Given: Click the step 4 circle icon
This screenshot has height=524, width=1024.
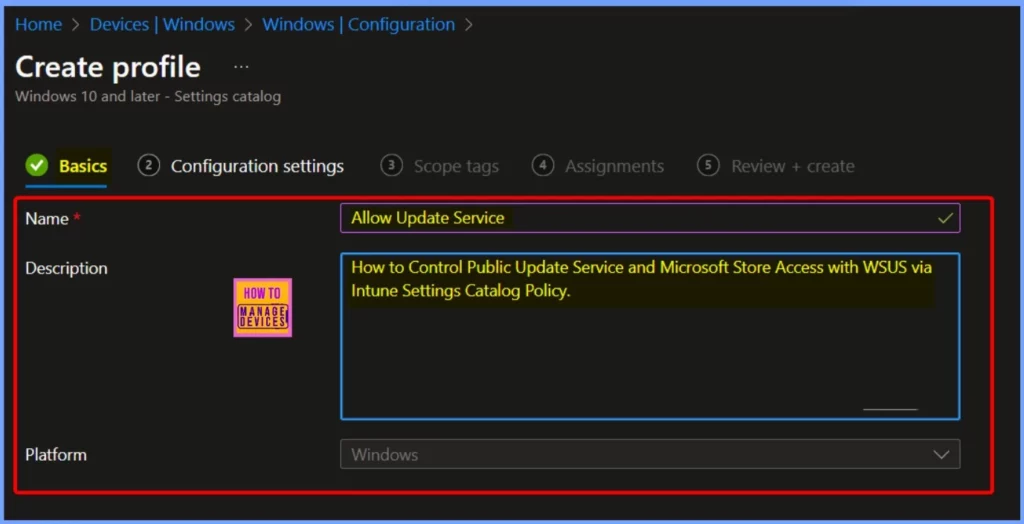Looking at the screenshot, I should point(543,166).
